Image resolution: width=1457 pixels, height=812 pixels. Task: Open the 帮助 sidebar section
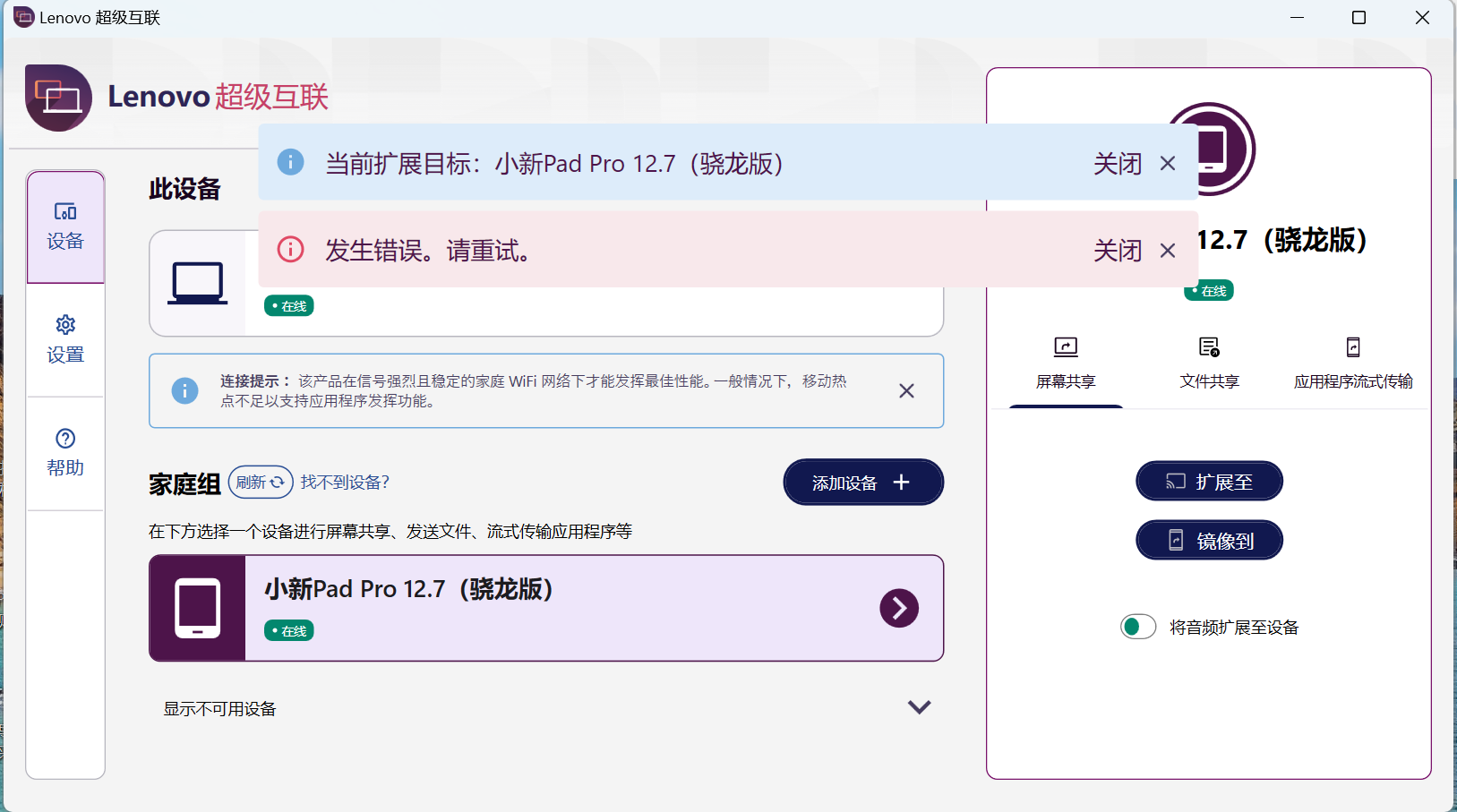pyautogui.click(x=65, y=453)
